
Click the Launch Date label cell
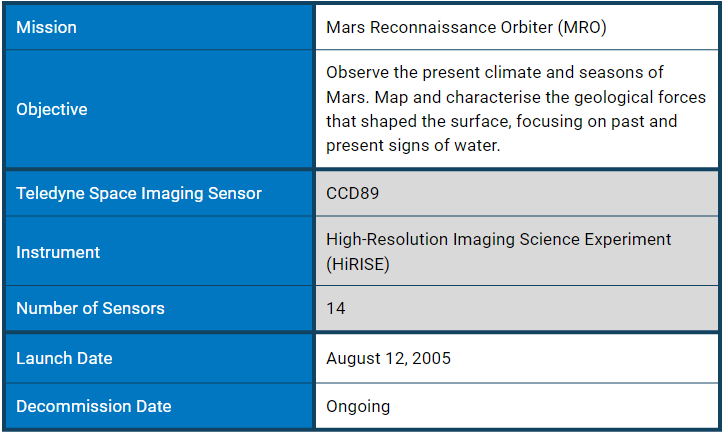pos(159,358)
